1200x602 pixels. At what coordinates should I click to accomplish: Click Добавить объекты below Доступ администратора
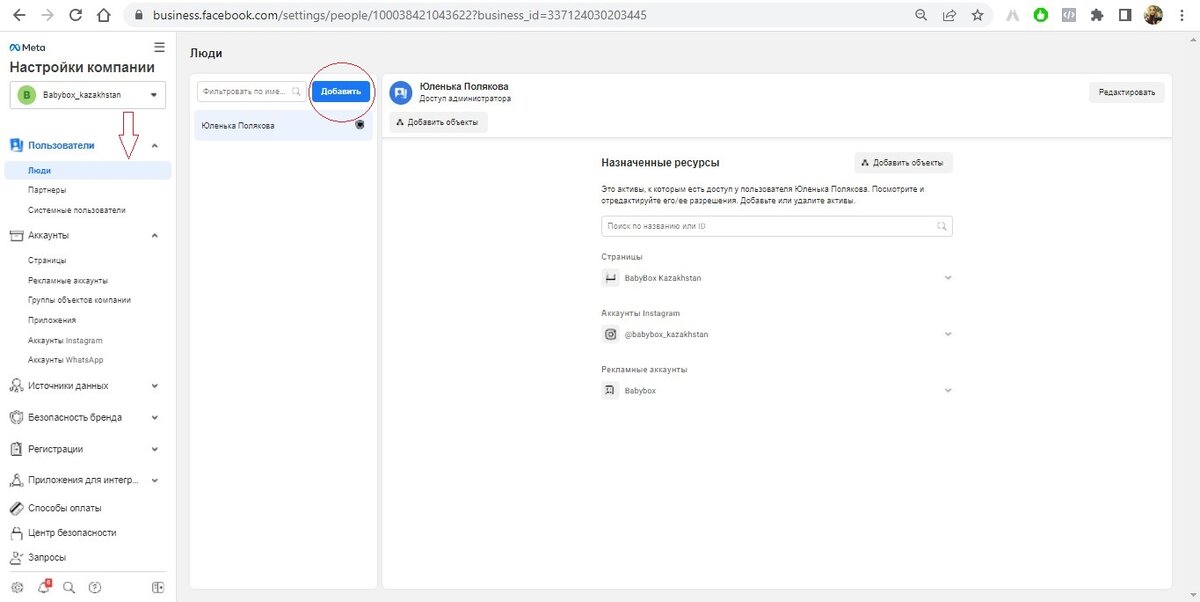[x=438, y=123]
